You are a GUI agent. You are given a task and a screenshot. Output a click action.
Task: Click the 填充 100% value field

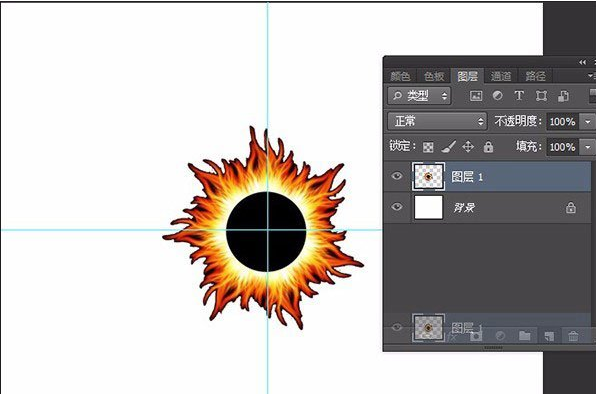(563, 147)
